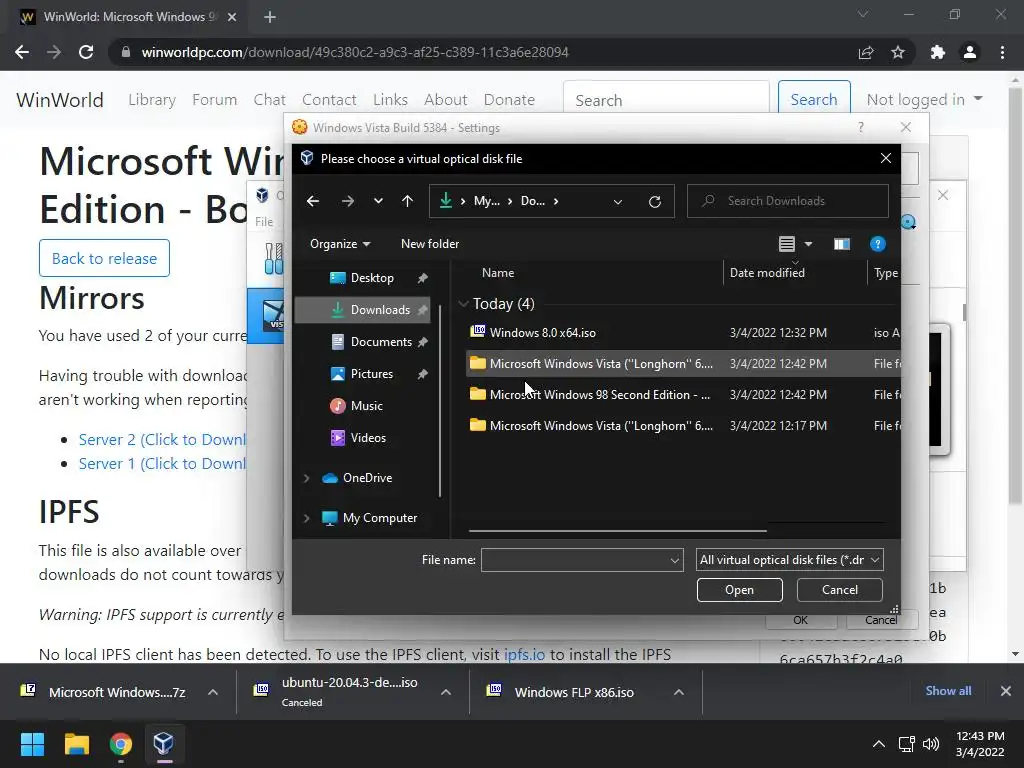Open Links in WinWorld navigation
Viewport: 1024px width, 768px height.
[391, 100]
